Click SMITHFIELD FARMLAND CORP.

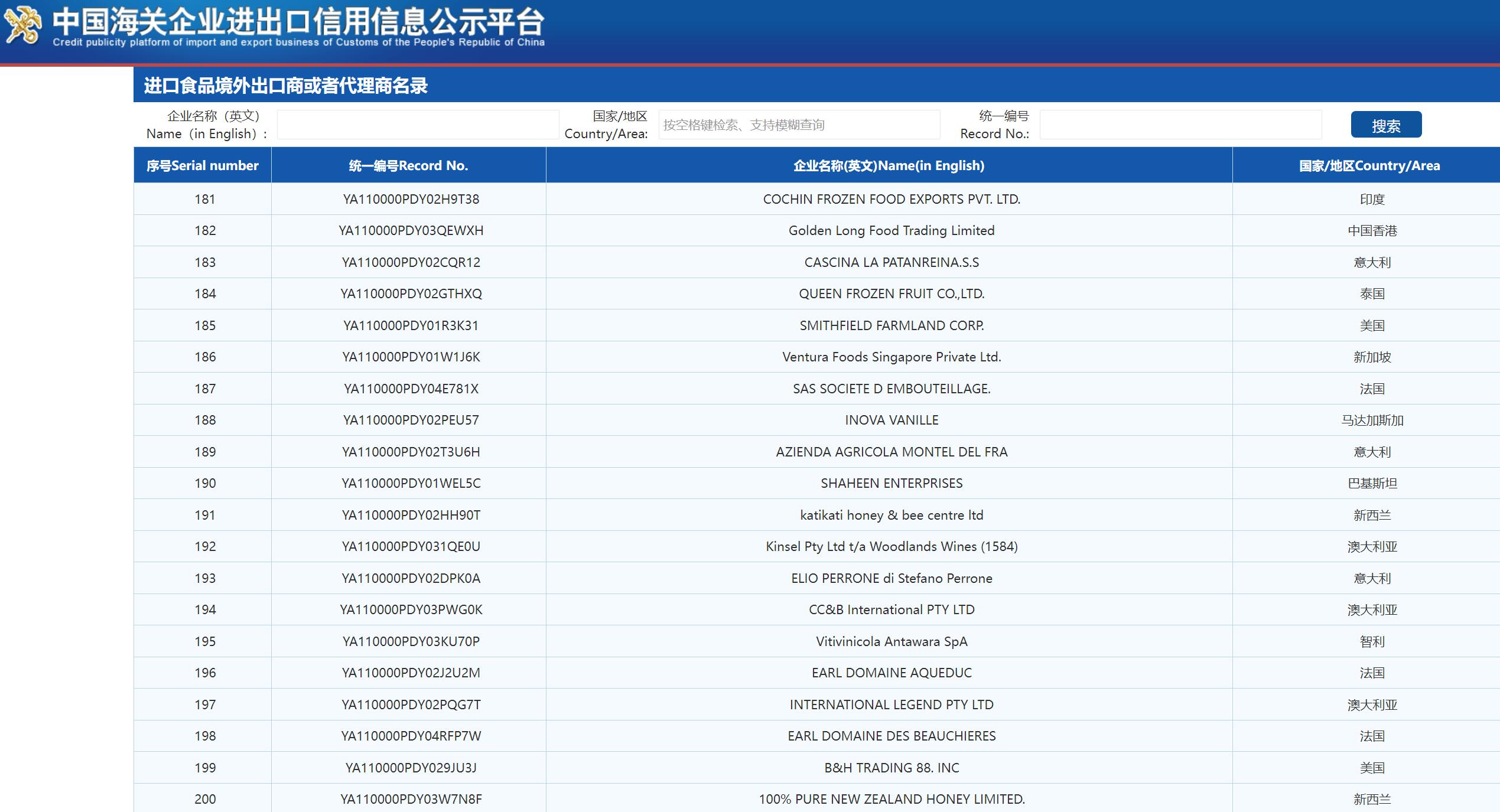pyautogui.click(x=891, y=325)
